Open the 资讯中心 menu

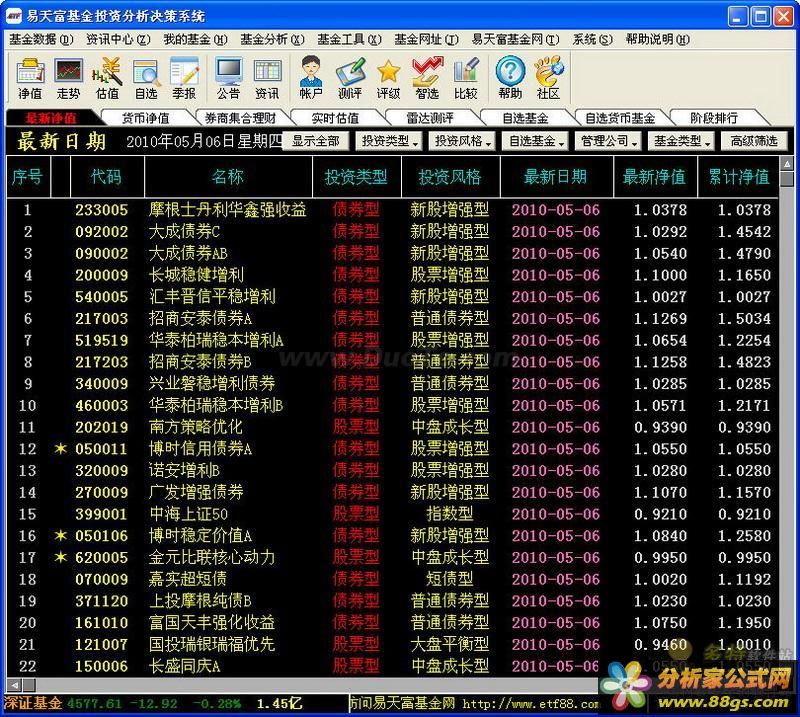118,39
